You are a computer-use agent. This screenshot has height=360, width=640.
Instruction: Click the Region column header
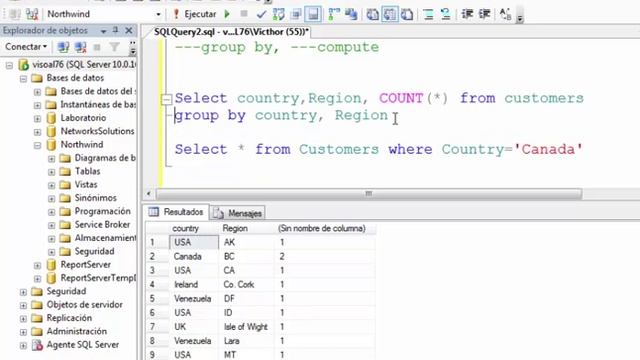[x=247, y=229]
